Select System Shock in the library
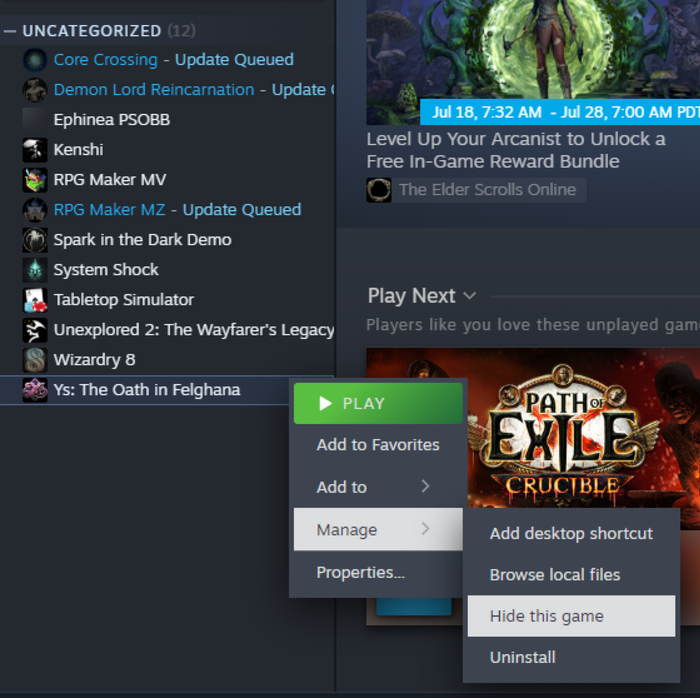This screenshot has width=700, height=698. click(167, 270)
